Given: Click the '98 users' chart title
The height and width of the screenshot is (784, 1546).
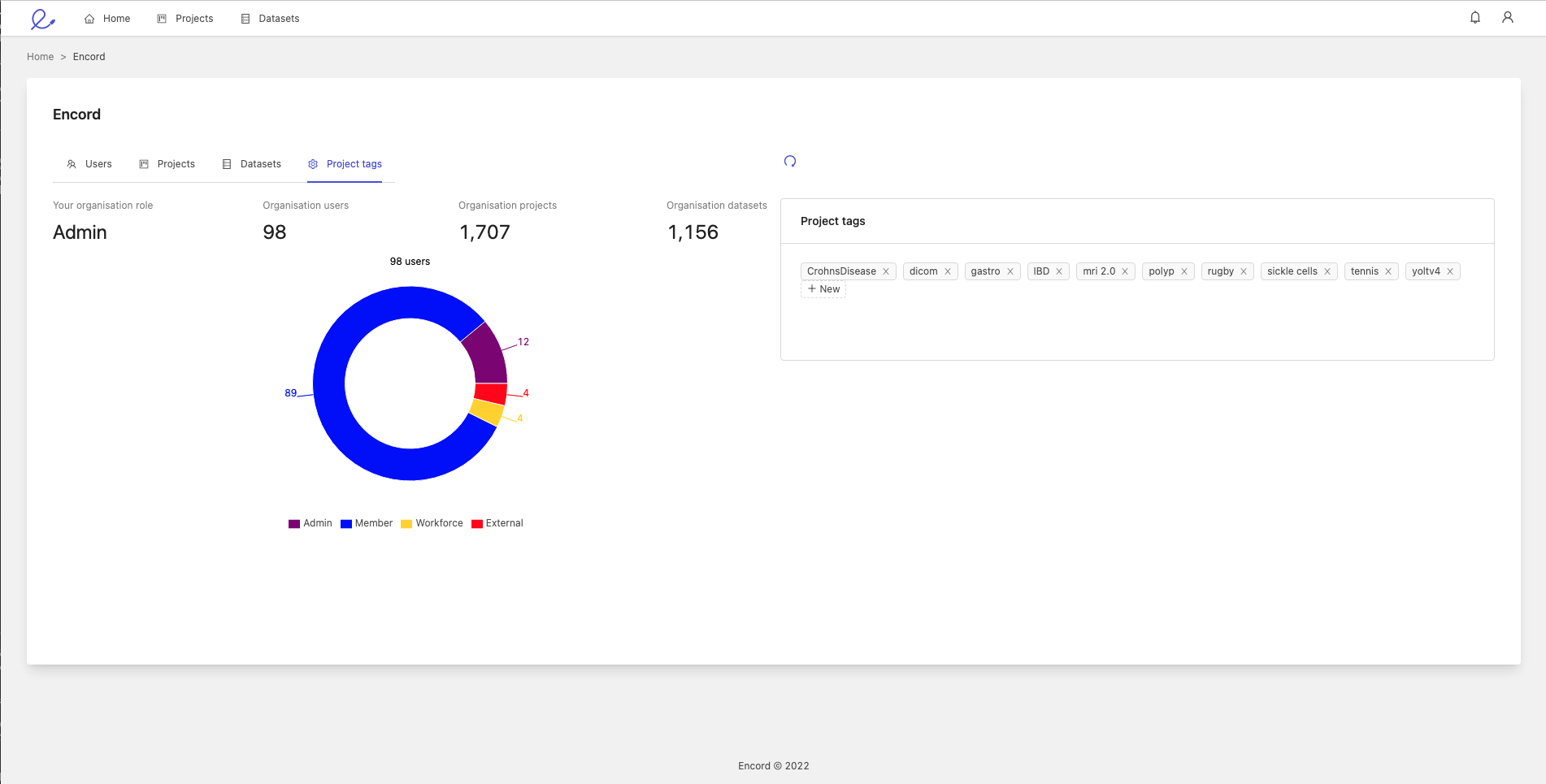Looking at the screenshot, I should pyautogui.click(x=410, y=262).
